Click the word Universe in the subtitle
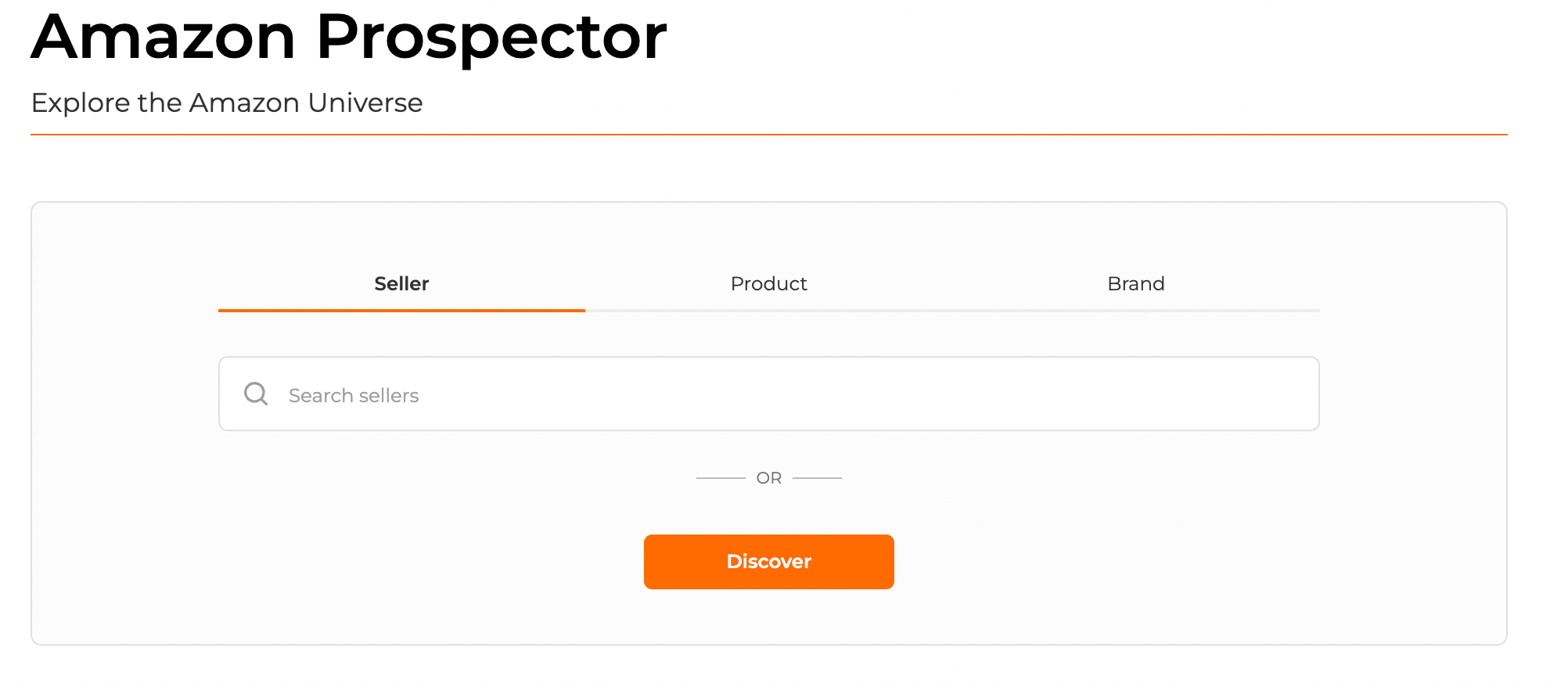Image resolution: width=1568 pixels, height=684 pixels. (x=365, y=103)
